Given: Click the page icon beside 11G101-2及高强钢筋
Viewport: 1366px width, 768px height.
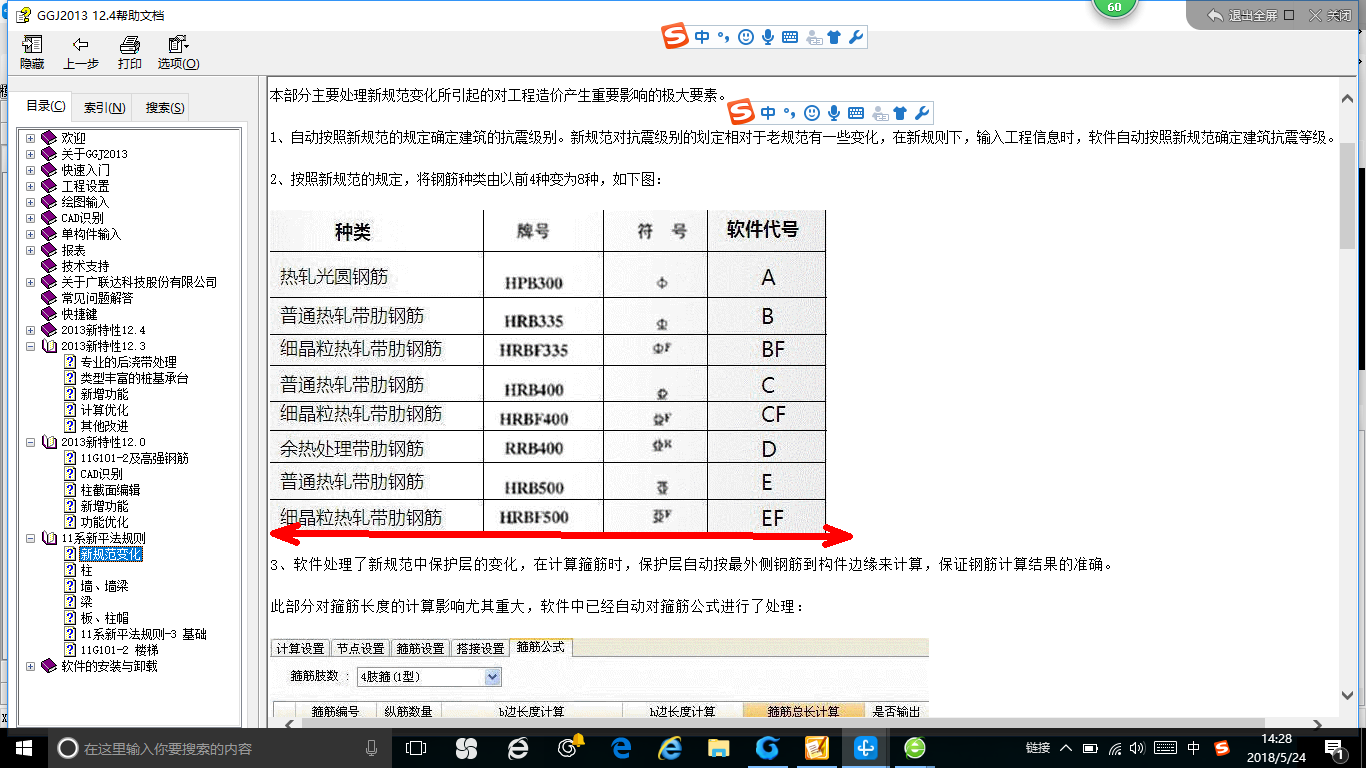Looking at the screenshot, I should pos(70,458).
